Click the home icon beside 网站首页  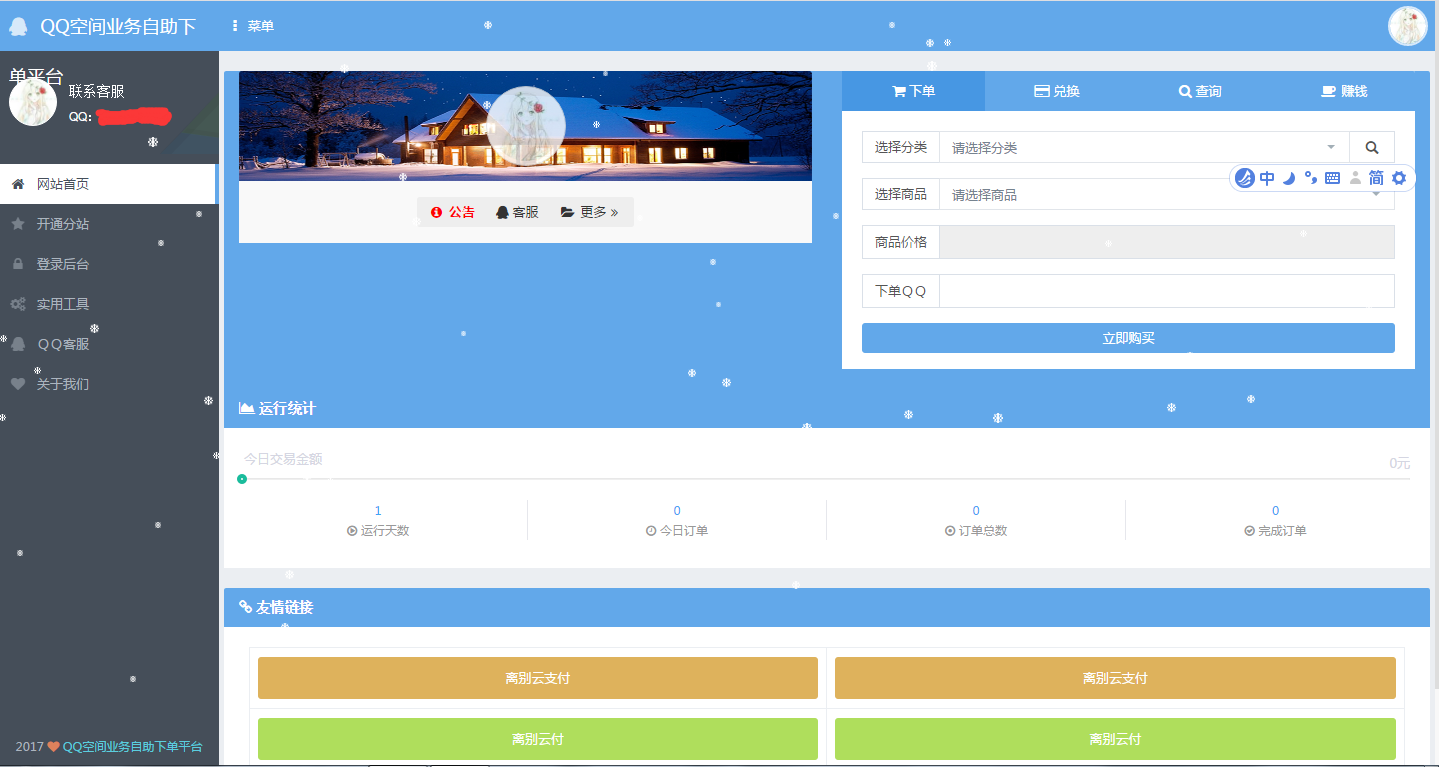tap(17, 184)
